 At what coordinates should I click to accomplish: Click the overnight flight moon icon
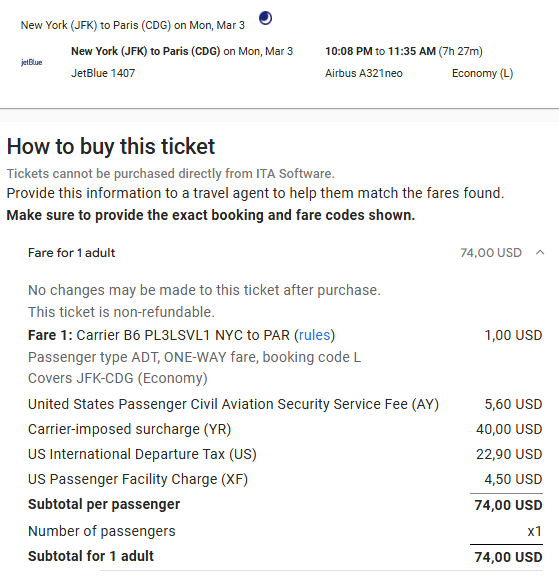coord(265,18)
